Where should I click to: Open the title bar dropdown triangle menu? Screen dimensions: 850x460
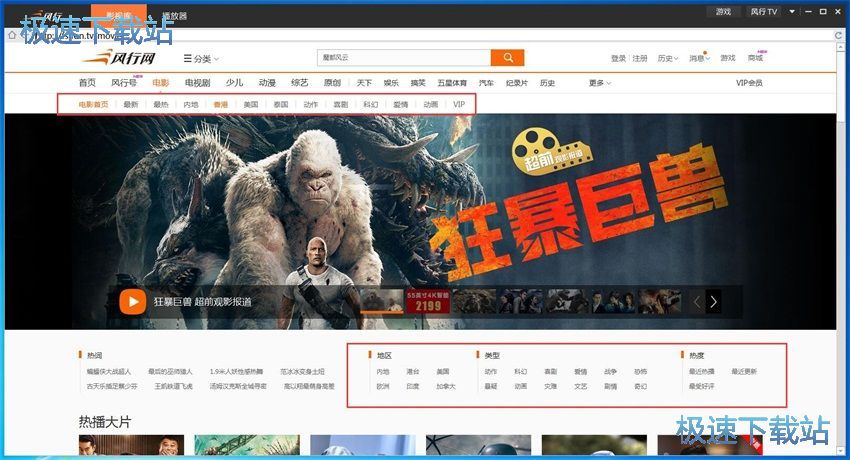tap(792, 11)
